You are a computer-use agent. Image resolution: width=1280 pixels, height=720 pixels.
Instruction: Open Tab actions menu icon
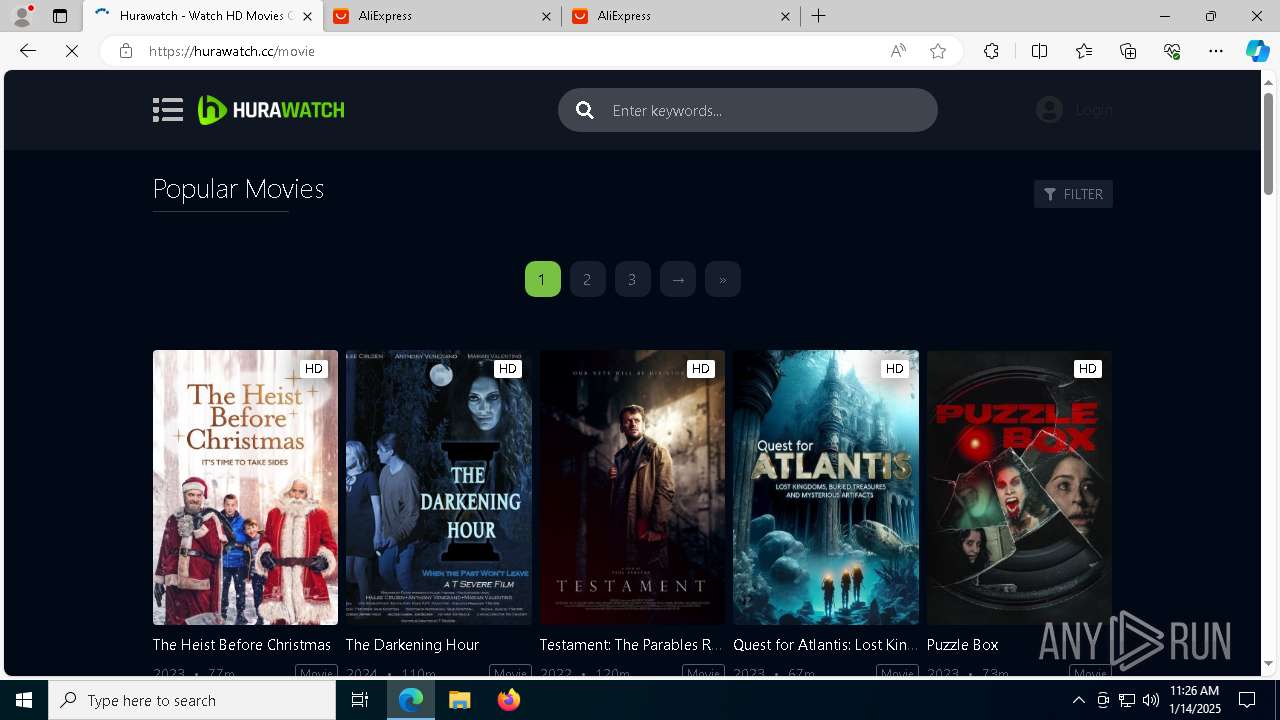click(x=60, y=16)
